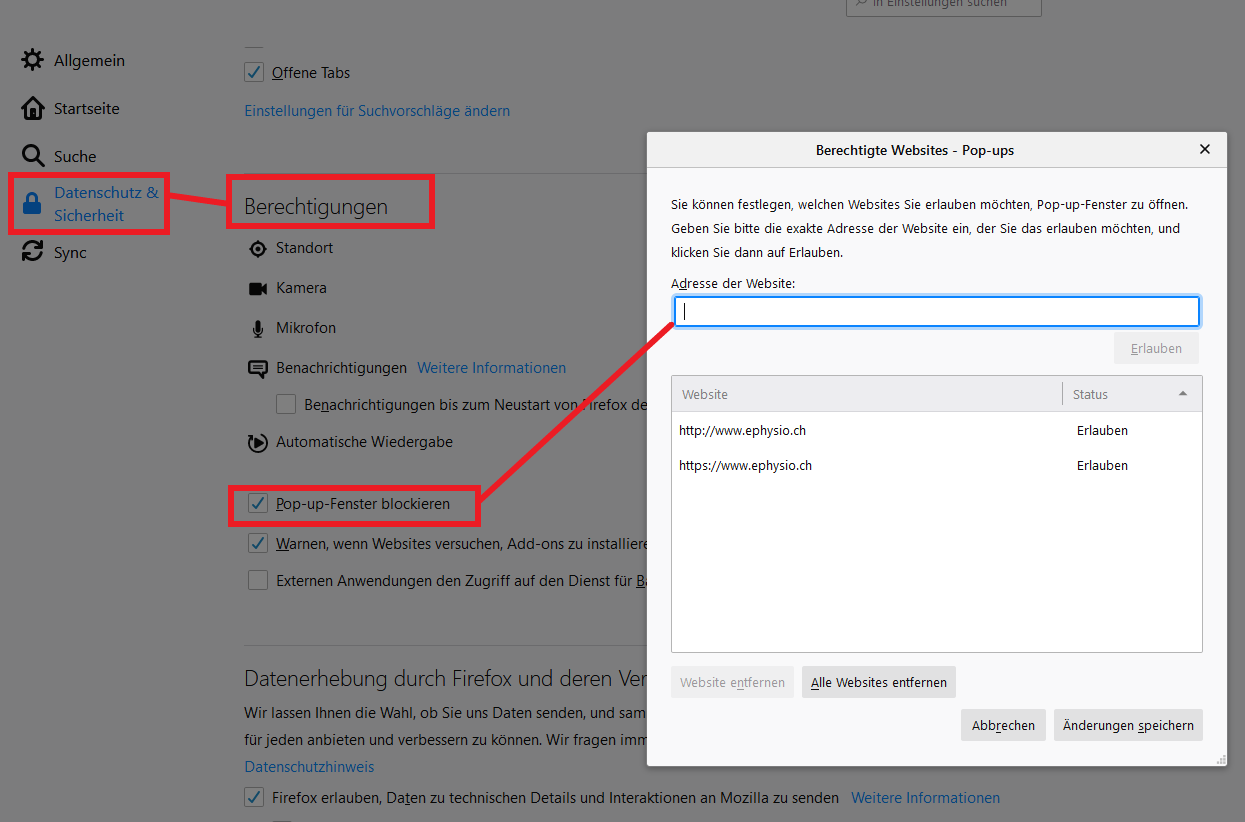1245x822 pixels.
Task: Open the Datenschutzhinweis link
Action: pos(309,767)
